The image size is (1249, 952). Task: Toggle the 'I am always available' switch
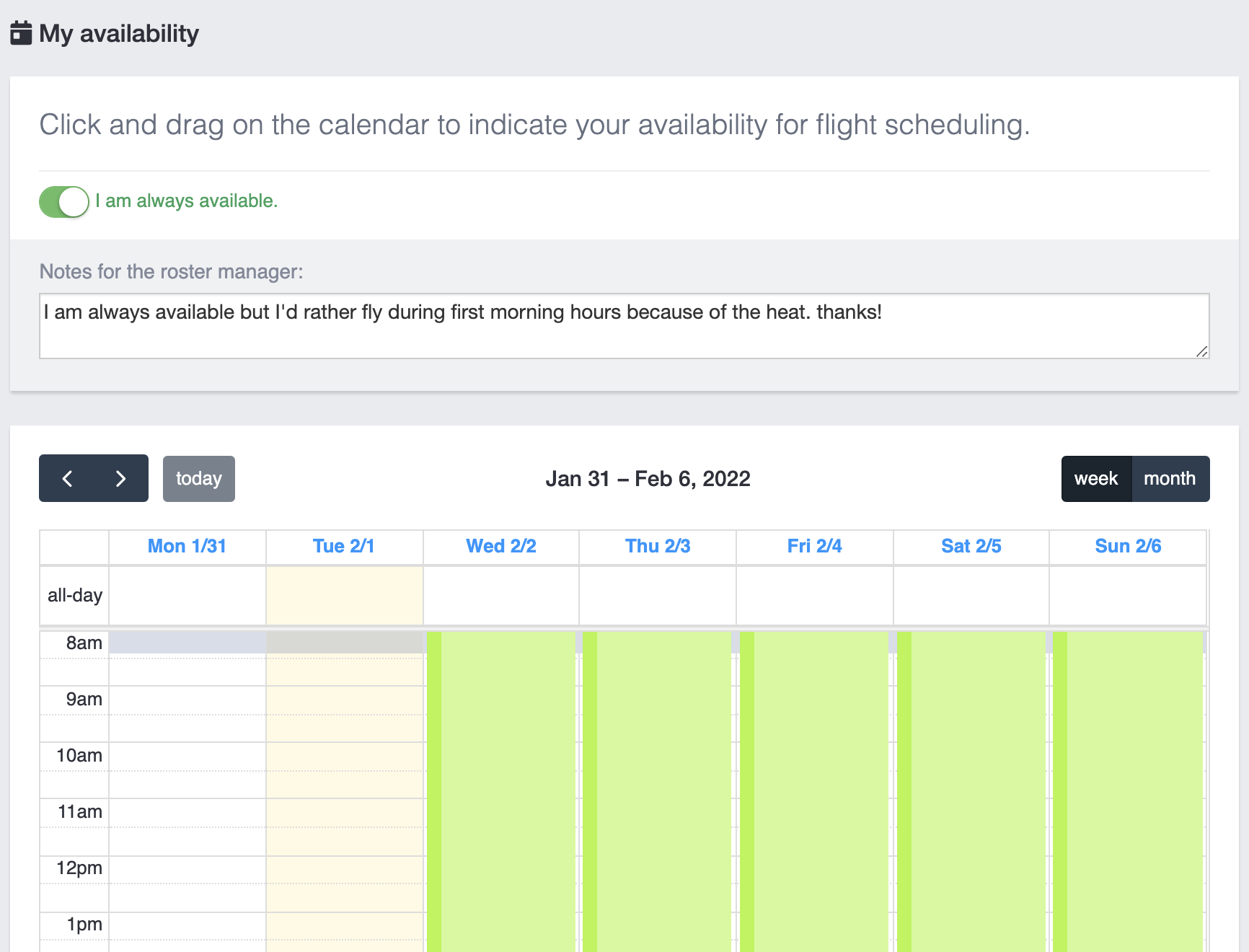click(x=64, y=202)
